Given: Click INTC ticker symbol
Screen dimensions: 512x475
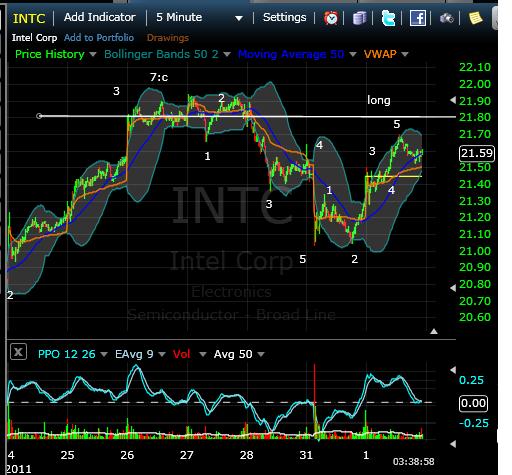Looking at the screenshot, I should tap(29, 18).
